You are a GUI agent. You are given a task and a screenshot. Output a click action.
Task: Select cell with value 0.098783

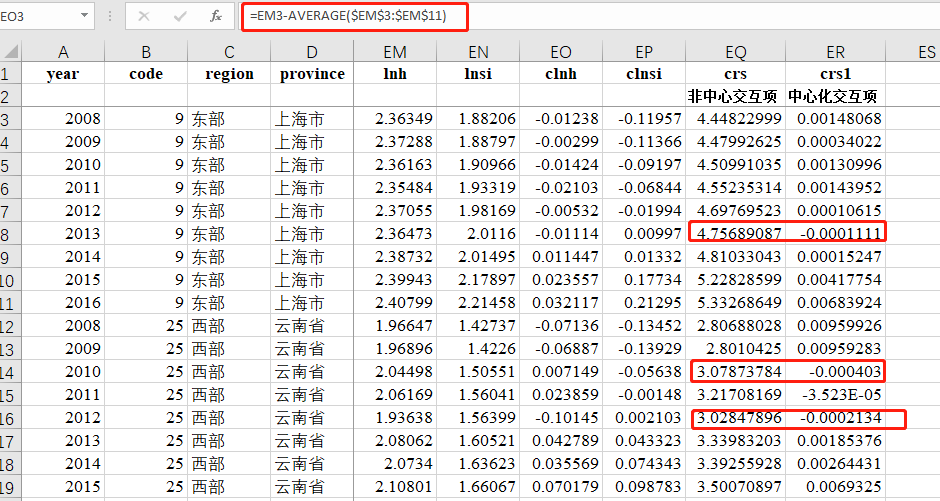[644, 487]
